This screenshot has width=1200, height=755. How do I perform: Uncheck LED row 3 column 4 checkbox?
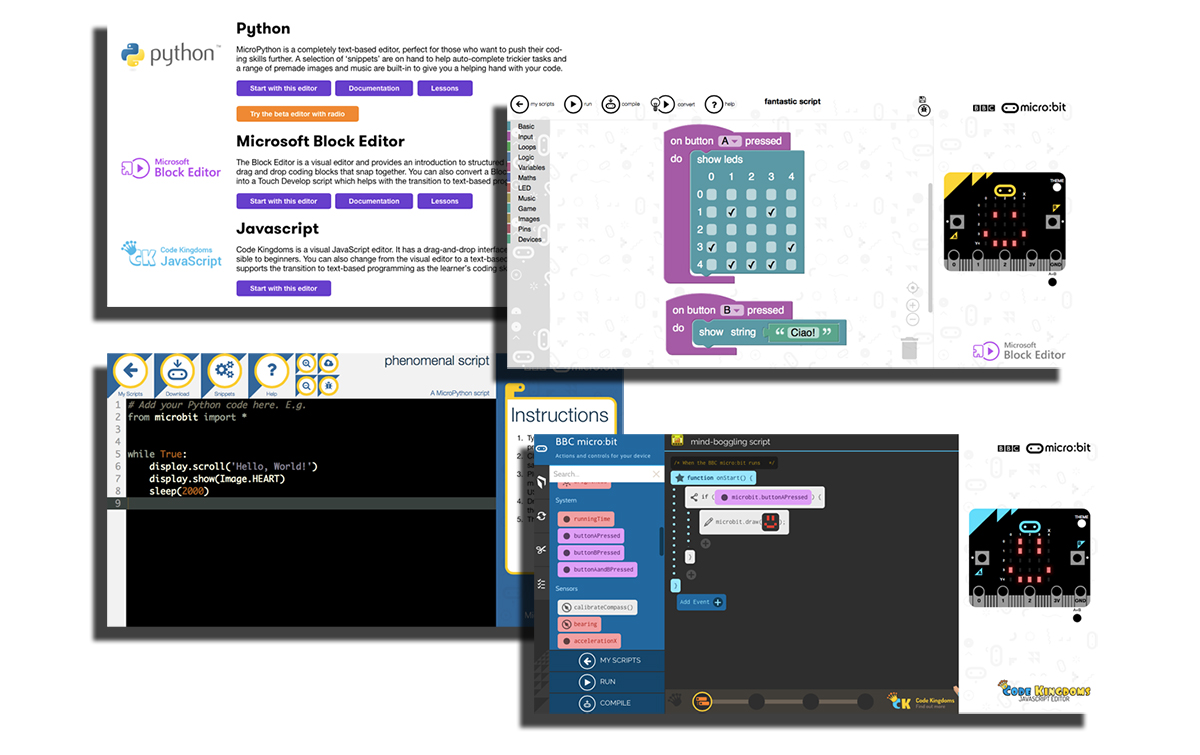pyautogui.click(x=791, y=247)
